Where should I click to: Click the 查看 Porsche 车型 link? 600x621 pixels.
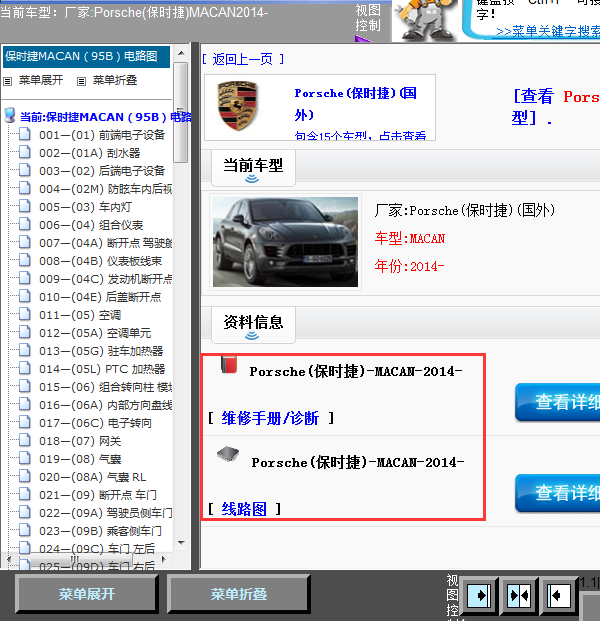coord(556,107)
